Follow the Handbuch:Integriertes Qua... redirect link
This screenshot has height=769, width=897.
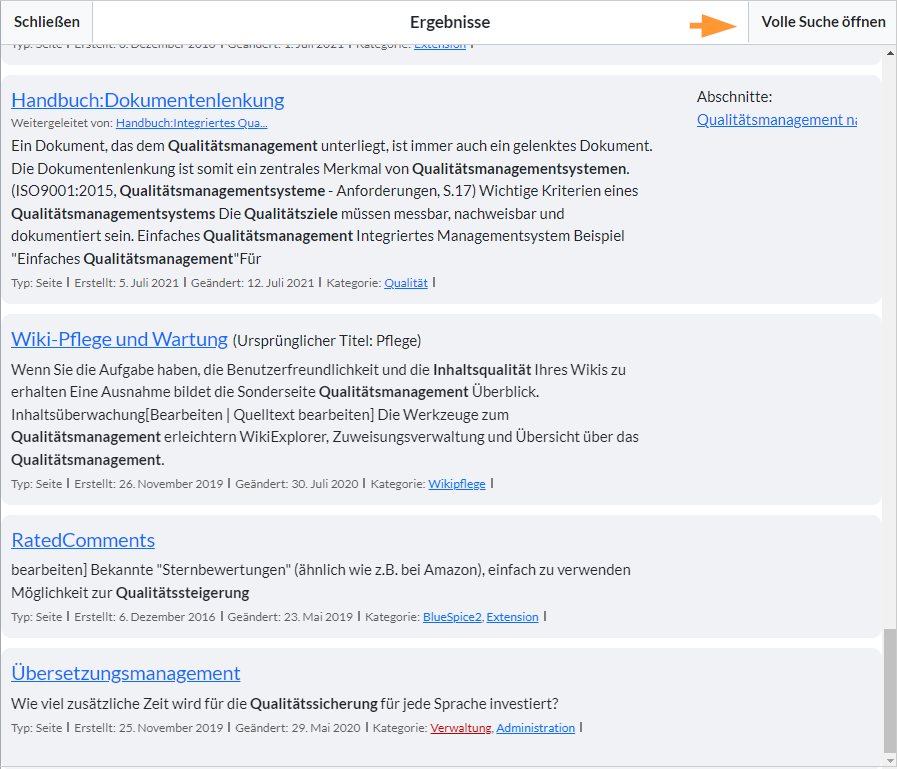point(191,123)
